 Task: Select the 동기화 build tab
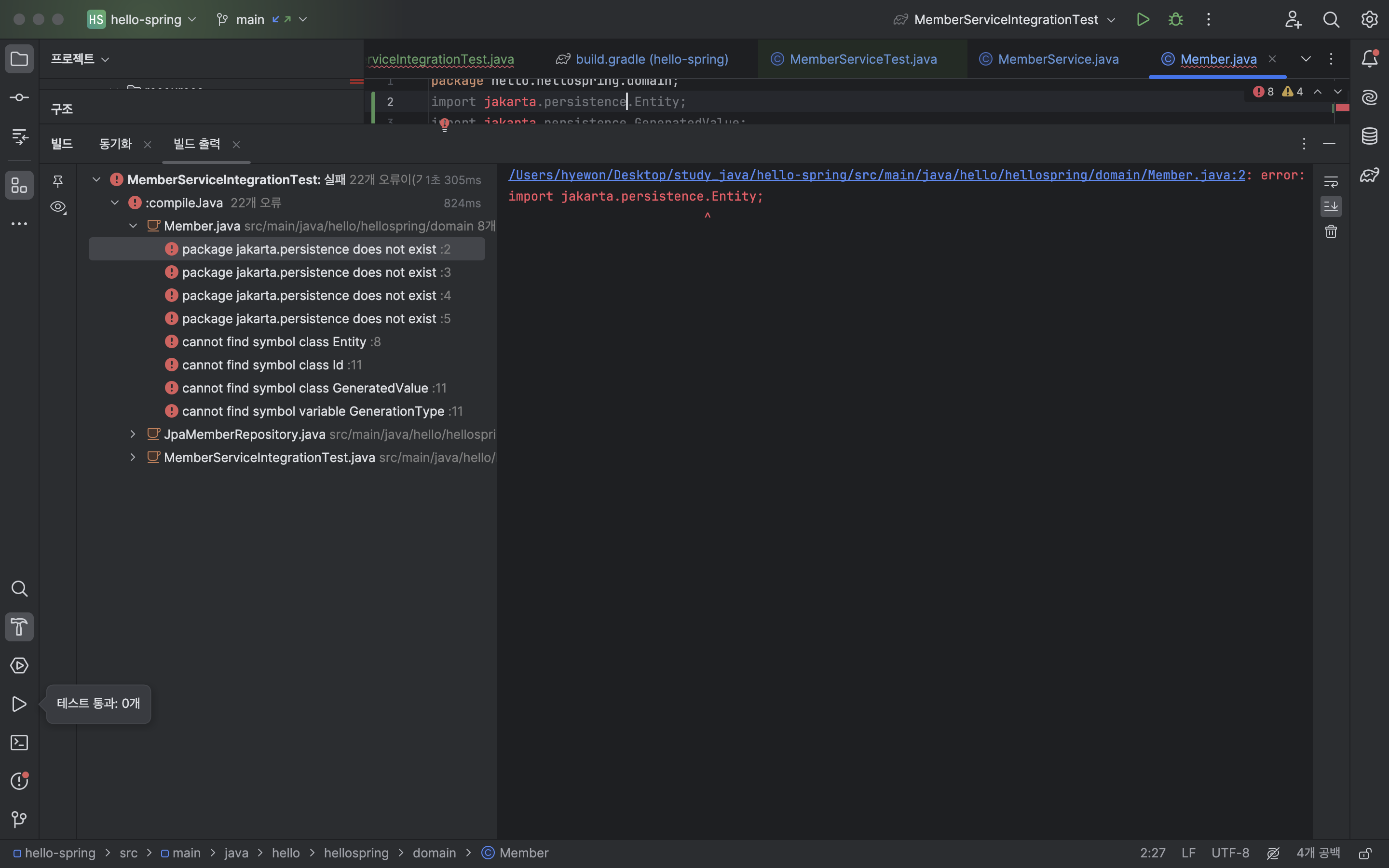115,144
